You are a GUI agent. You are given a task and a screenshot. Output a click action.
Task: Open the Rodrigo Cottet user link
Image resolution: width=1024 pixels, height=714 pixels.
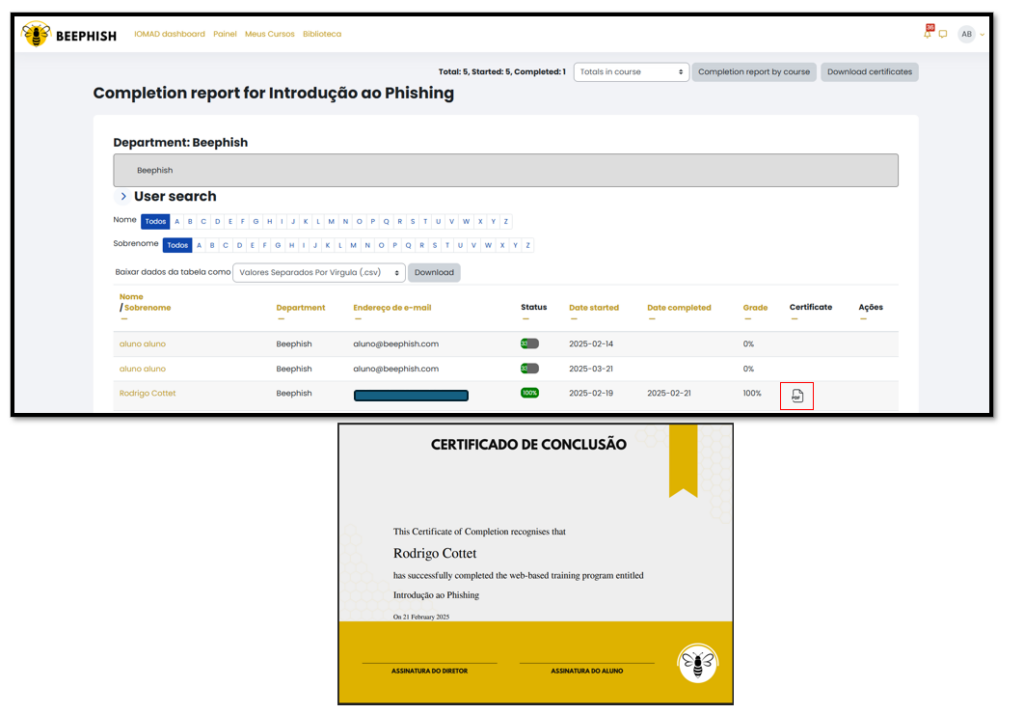(x=148, y=393)
